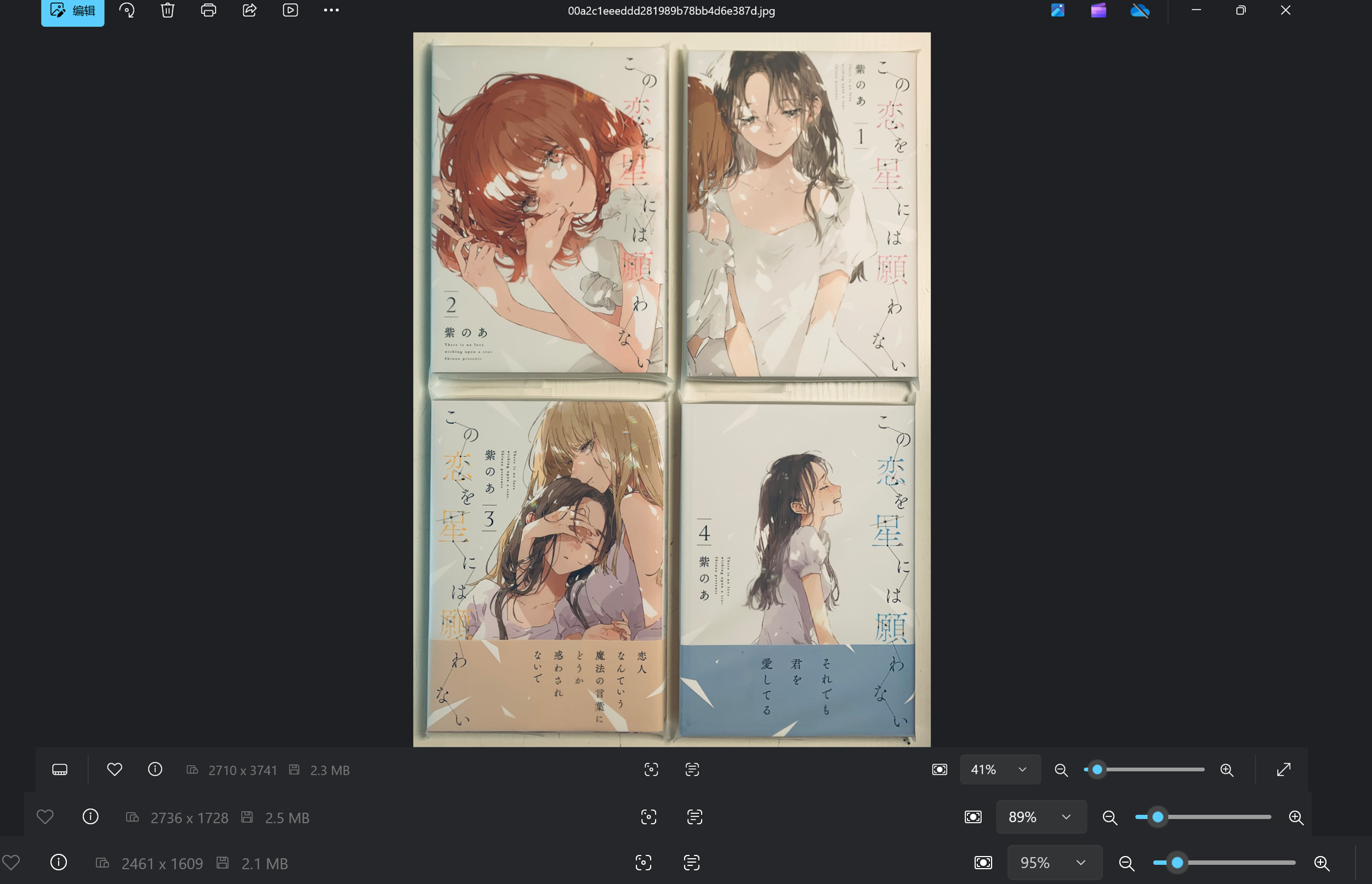
Task: Visual search icon in the 2.1 MB window bar
Action: (644, 863)
